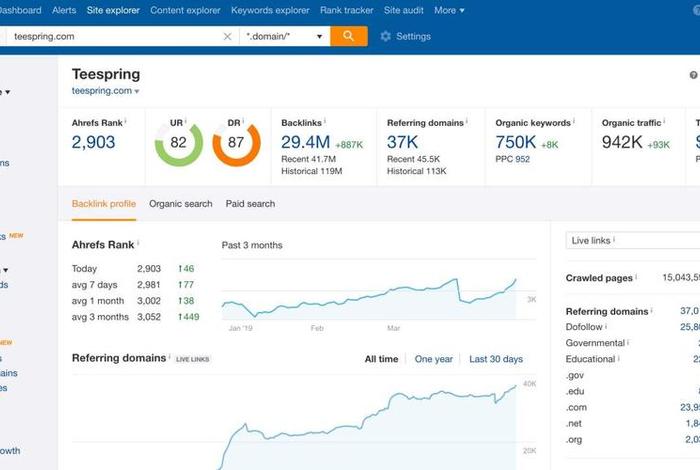Switch to the Paid search tab

(250, 204)
